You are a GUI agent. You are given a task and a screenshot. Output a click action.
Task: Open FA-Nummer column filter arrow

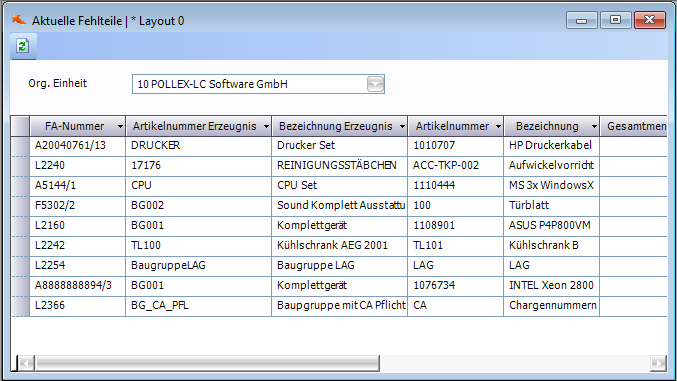120,127
